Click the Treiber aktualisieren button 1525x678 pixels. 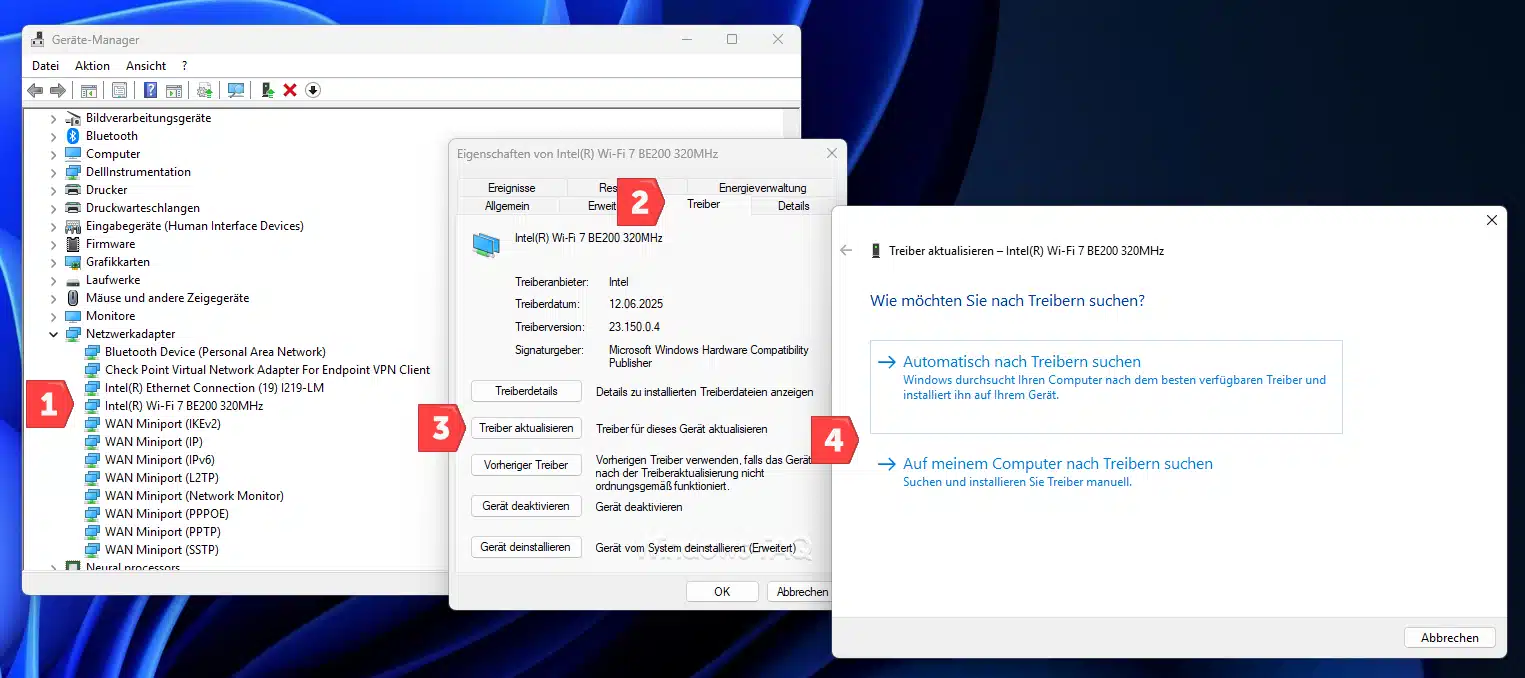click(526, 428)
